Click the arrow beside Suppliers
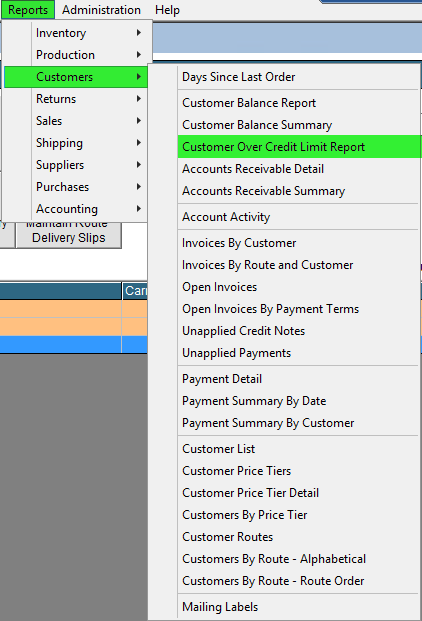The height and width of the screenshot is (621, 422). pos(139,164)
